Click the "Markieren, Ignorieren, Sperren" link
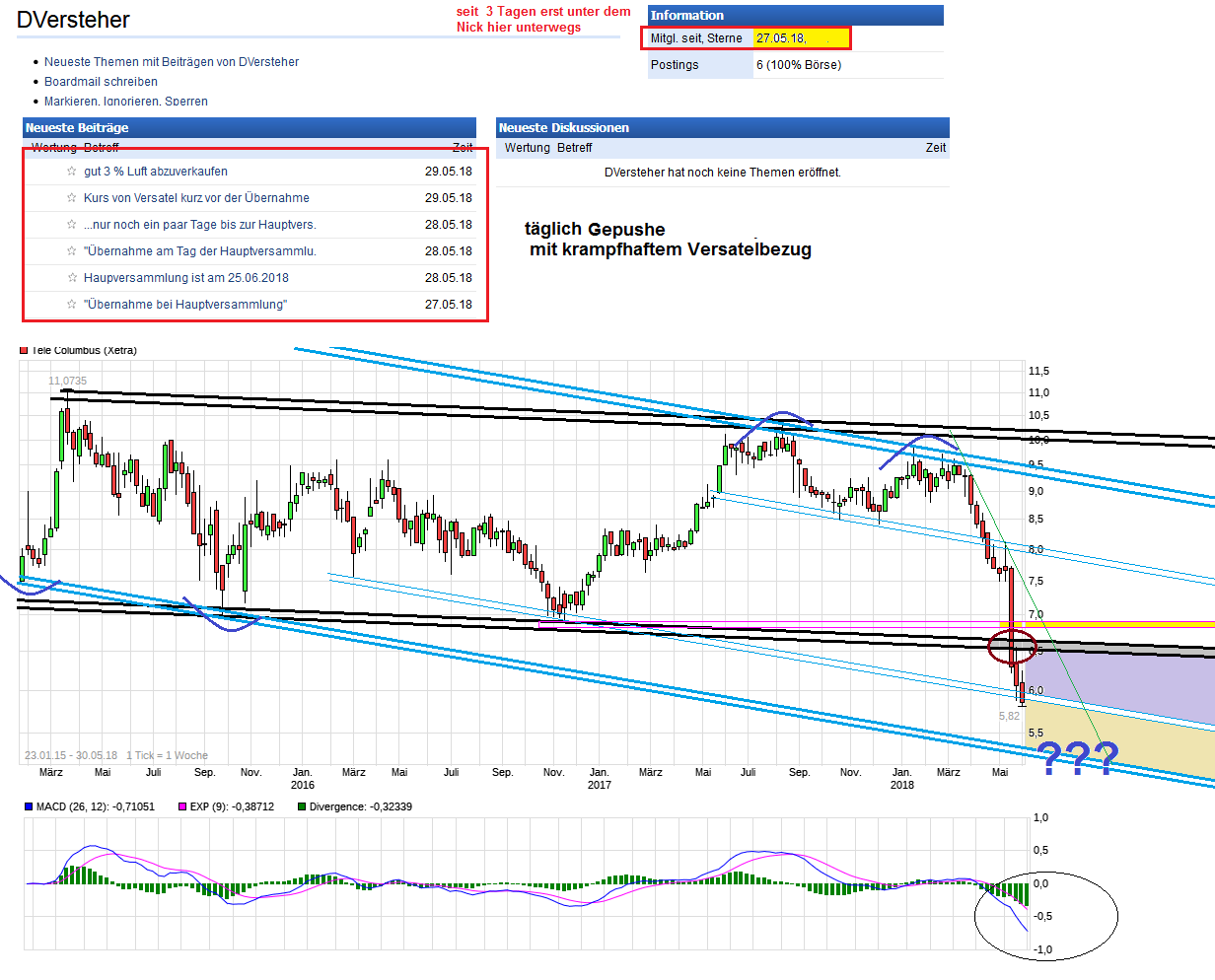 tap(126, 102)
